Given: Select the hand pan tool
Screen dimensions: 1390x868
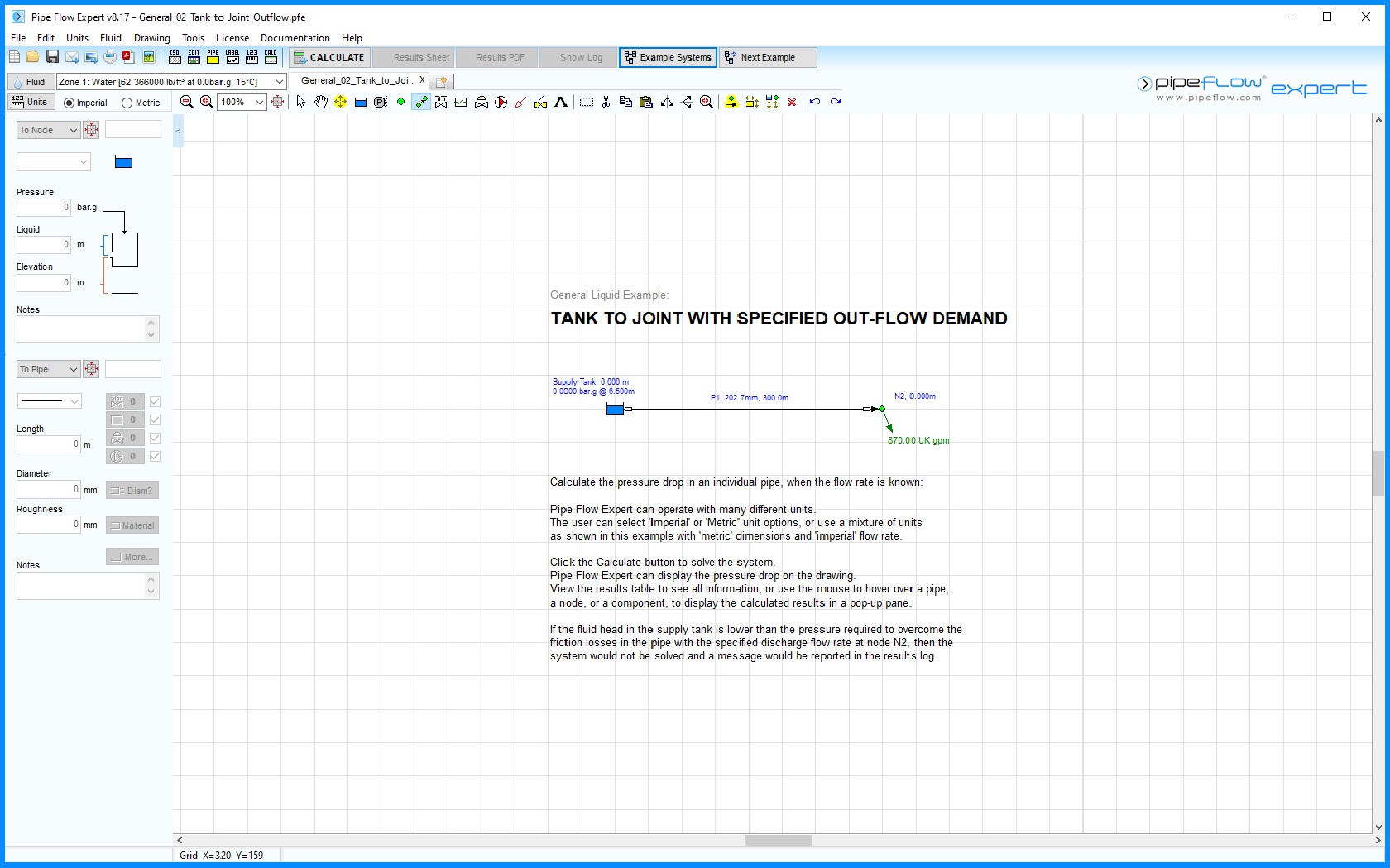Looking at the screenshot, I should pyautogui.click(x=321, y=102).
